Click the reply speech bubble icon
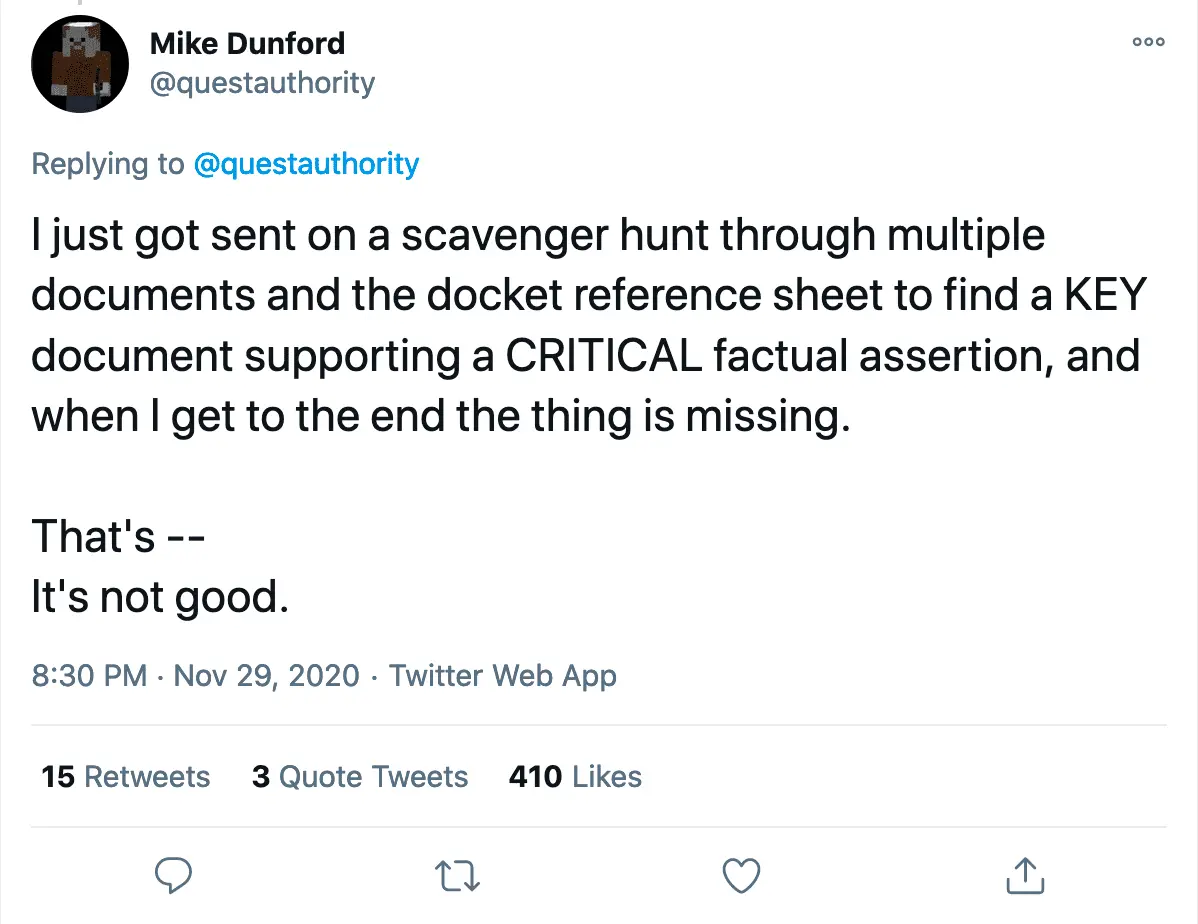 (176, 875)
